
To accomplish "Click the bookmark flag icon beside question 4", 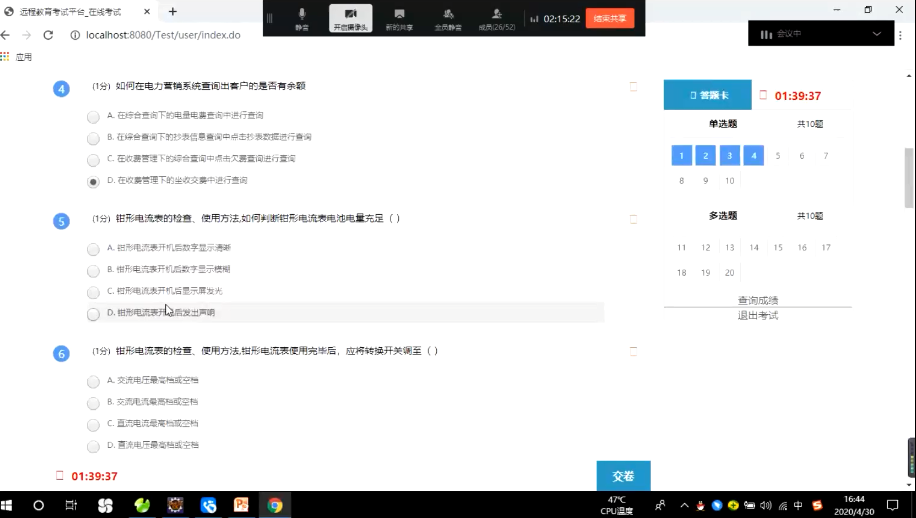I will [633, 87].
